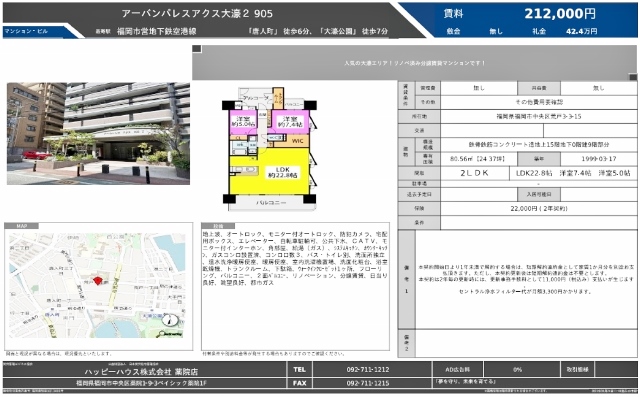Click the ハッピーハウス株式会社 薬院店 company name
This screenshot has width=640, height=397.
coord(141,371)
